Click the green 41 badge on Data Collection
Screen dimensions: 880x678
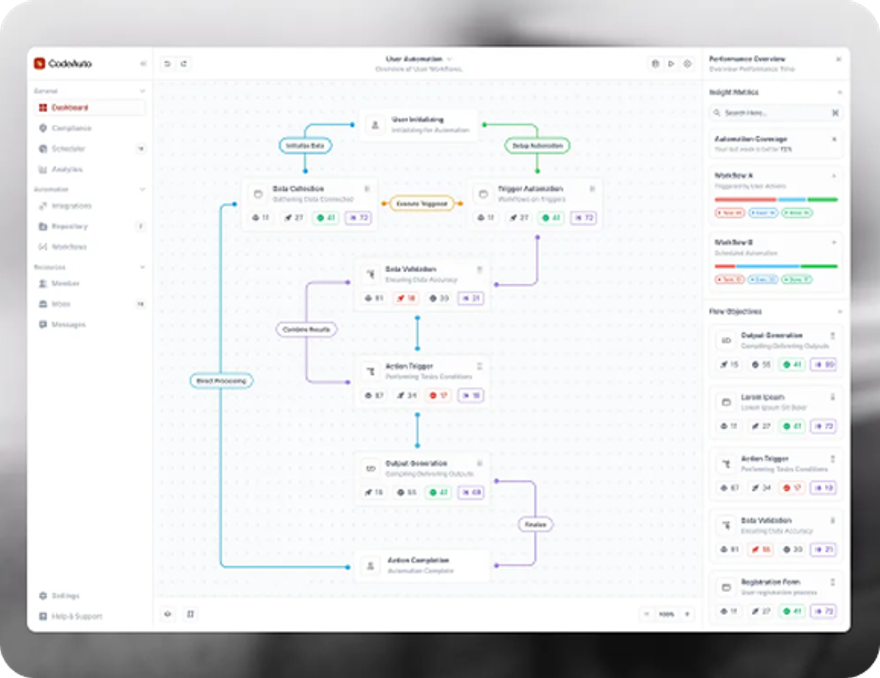click(x=326, y=217)
